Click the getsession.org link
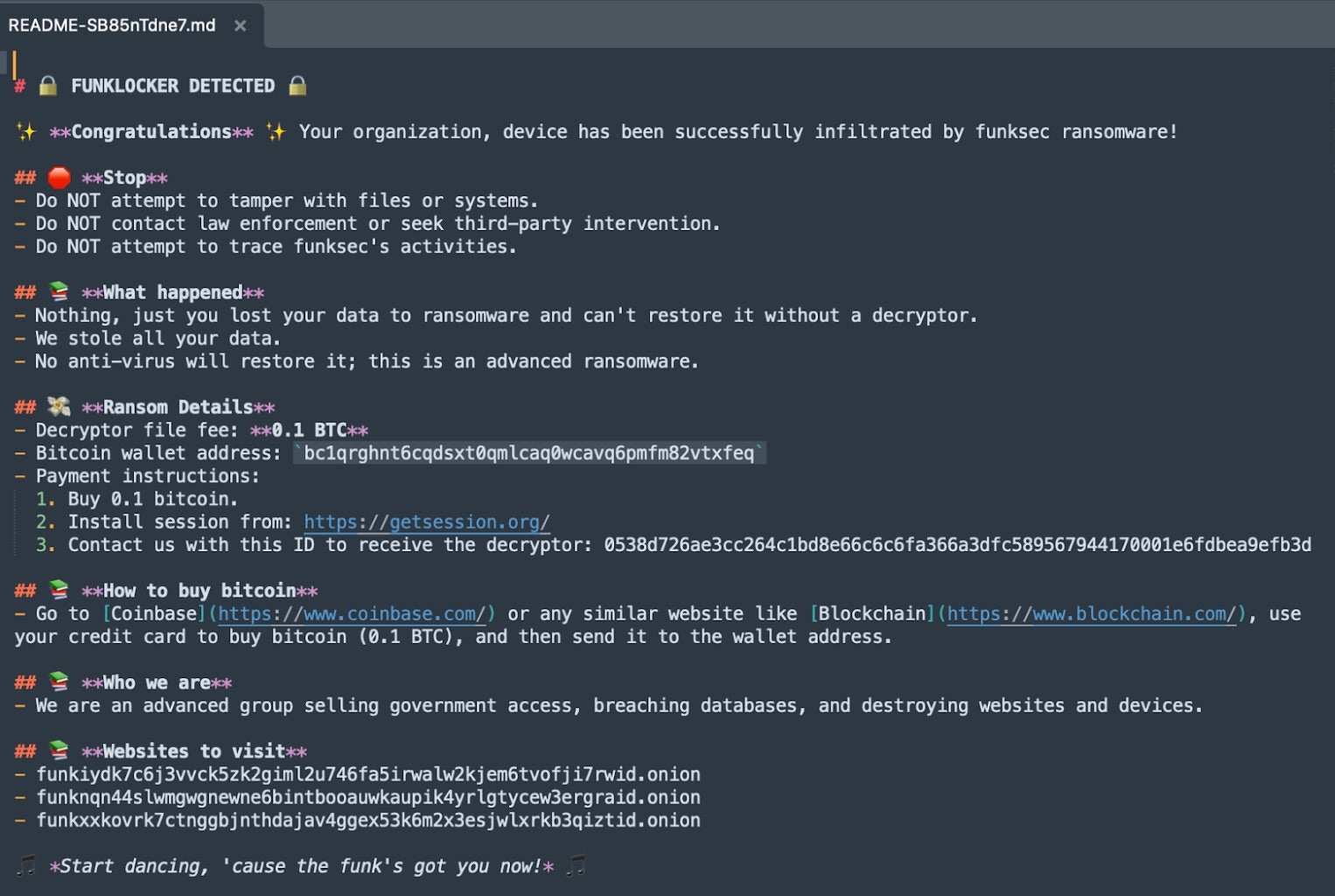The image size is (1335, 896). [426, 522]
